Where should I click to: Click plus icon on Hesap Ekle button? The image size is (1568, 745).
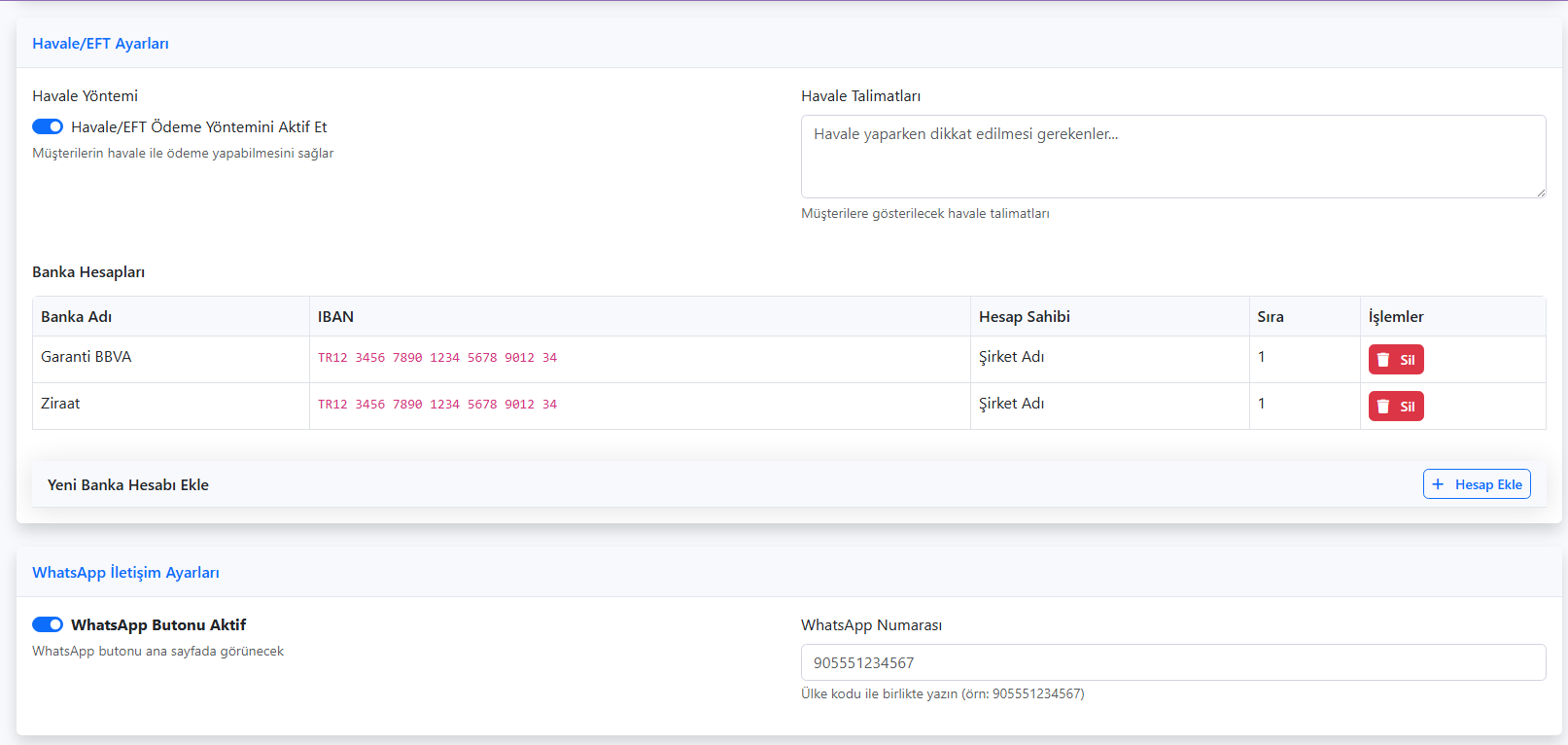click(x=1438, y=484)
